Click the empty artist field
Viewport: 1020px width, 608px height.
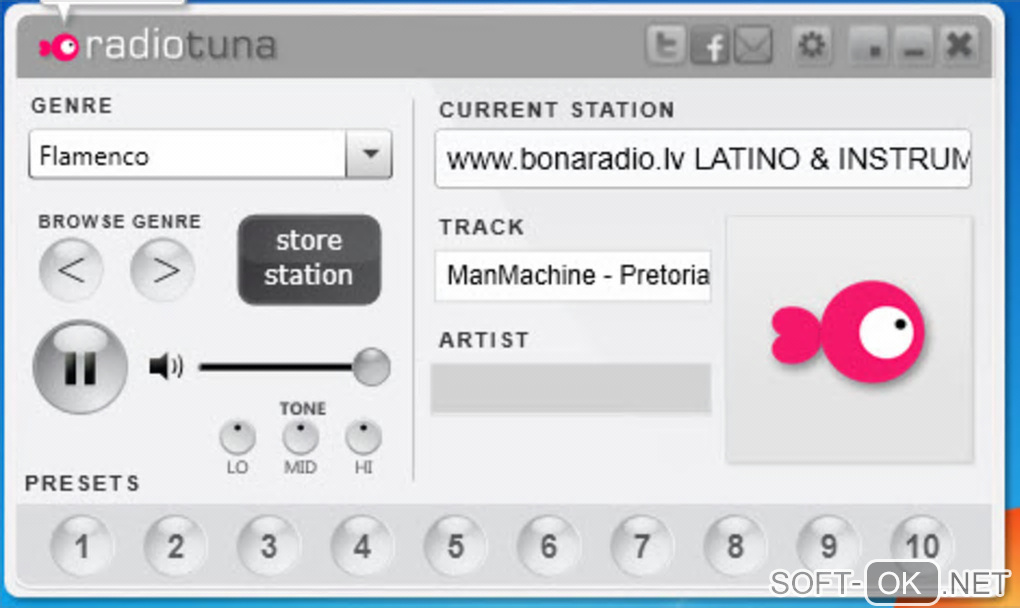[570, 388]
